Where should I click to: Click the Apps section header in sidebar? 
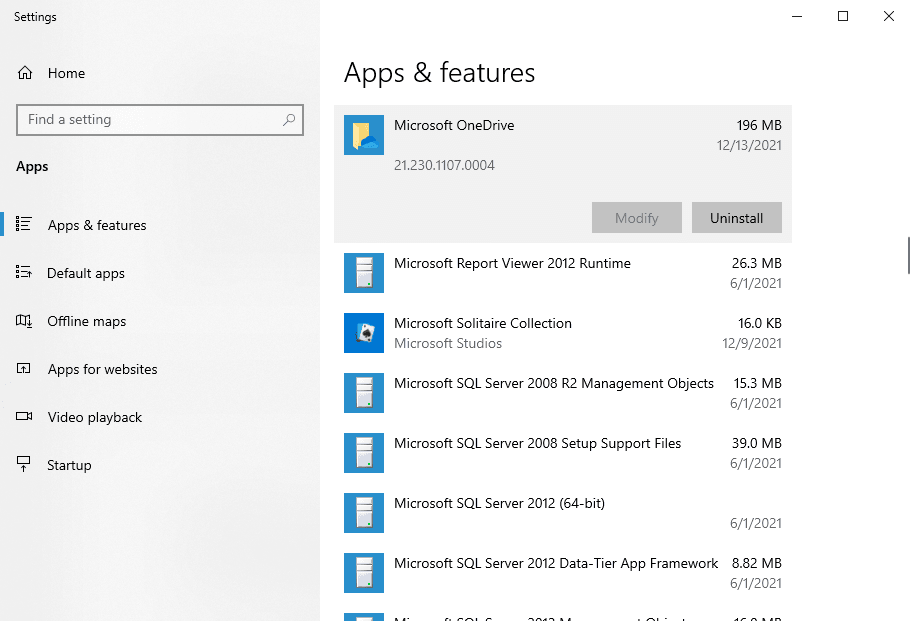click(x=32, y=166)
